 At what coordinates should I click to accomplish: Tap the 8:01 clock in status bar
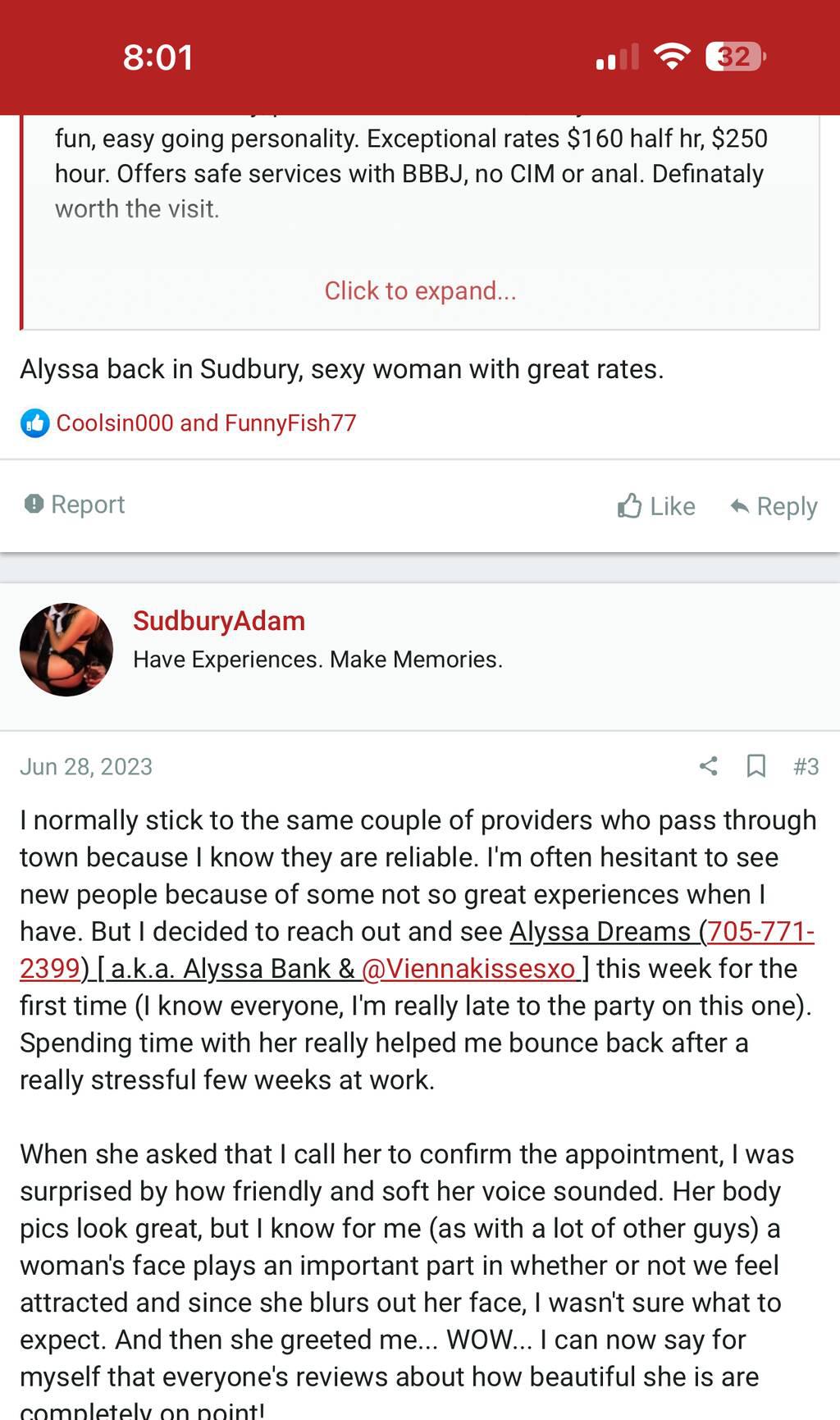[x=158, y=57]
